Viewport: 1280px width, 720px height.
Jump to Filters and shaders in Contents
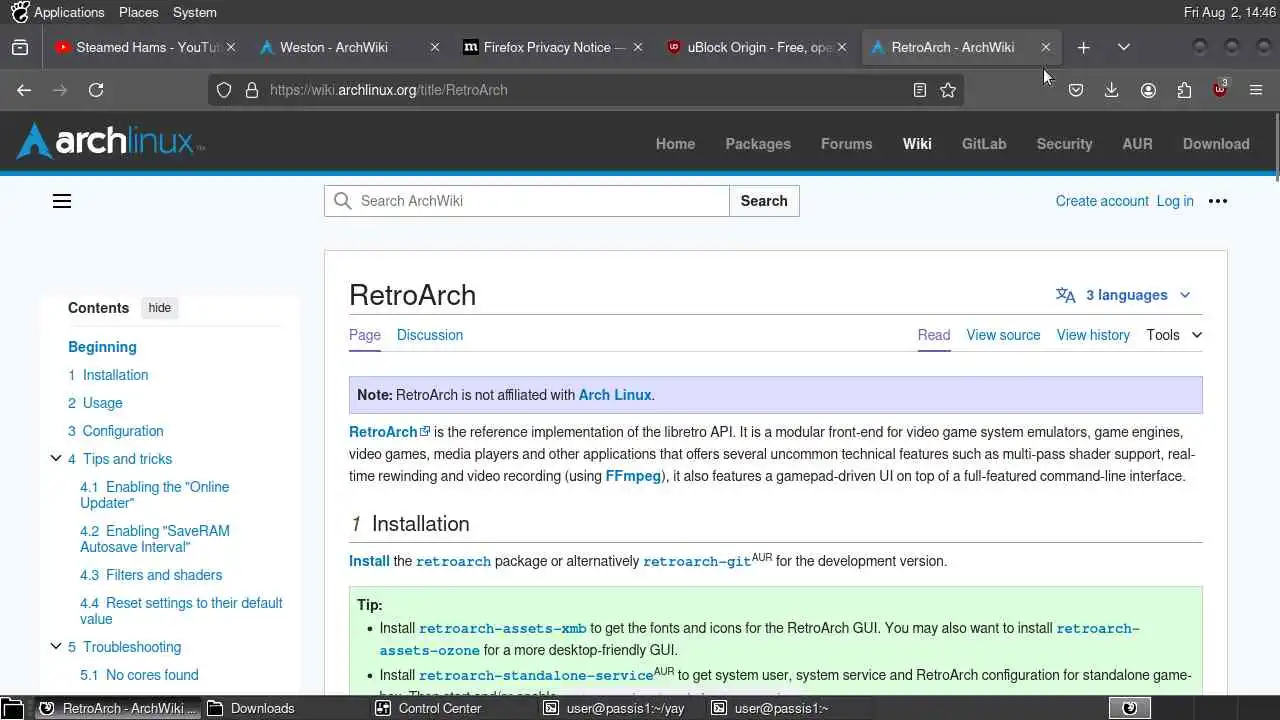151,575
